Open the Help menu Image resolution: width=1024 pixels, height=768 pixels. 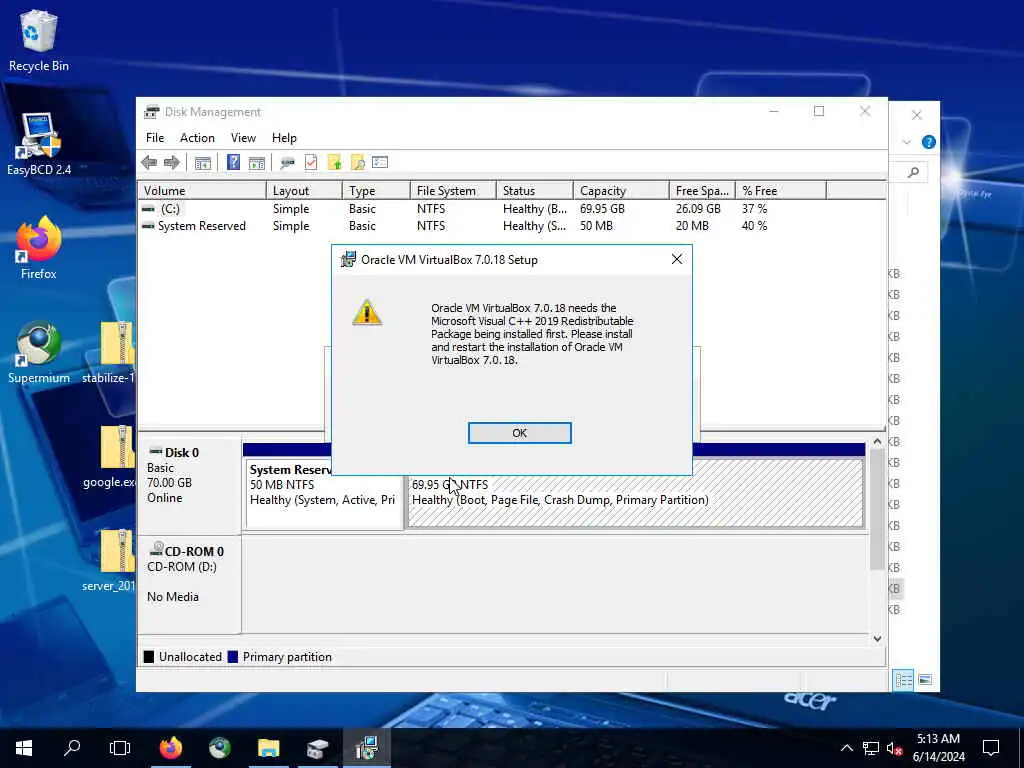284,138
